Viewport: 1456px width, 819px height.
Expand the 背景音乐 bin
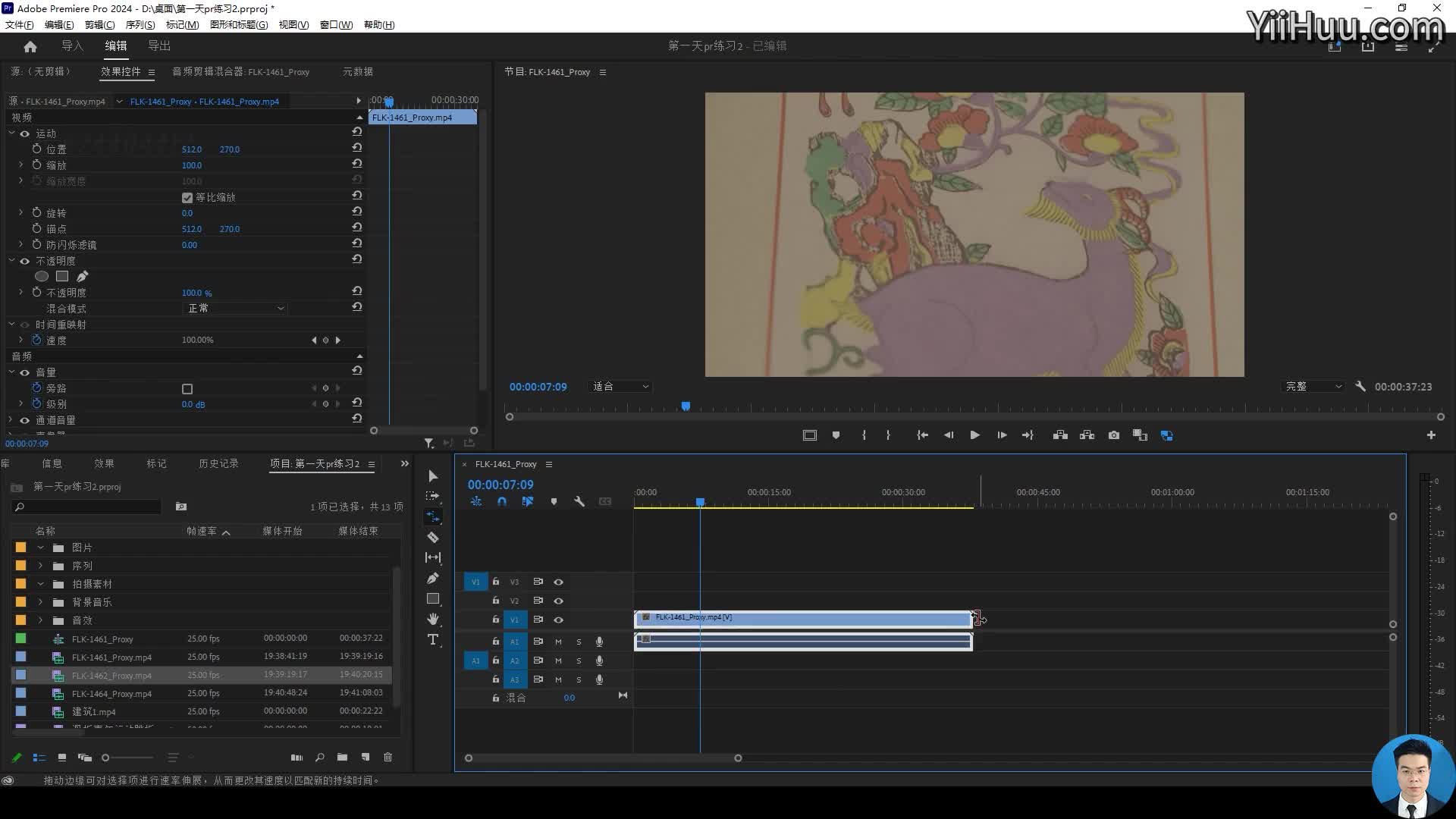[x=41, y=602]
